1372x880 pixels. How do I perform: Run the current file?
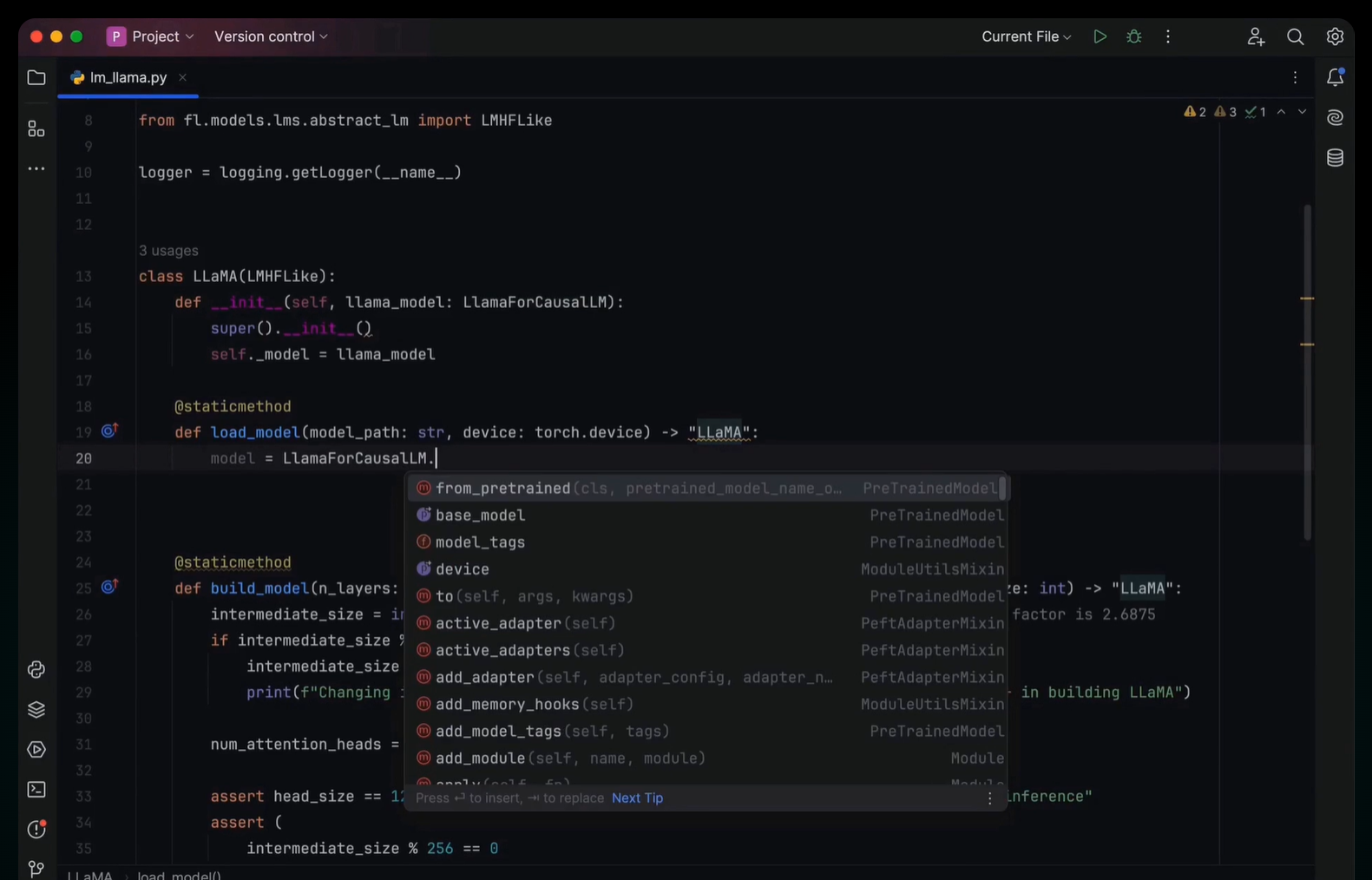pos(1100,36)
